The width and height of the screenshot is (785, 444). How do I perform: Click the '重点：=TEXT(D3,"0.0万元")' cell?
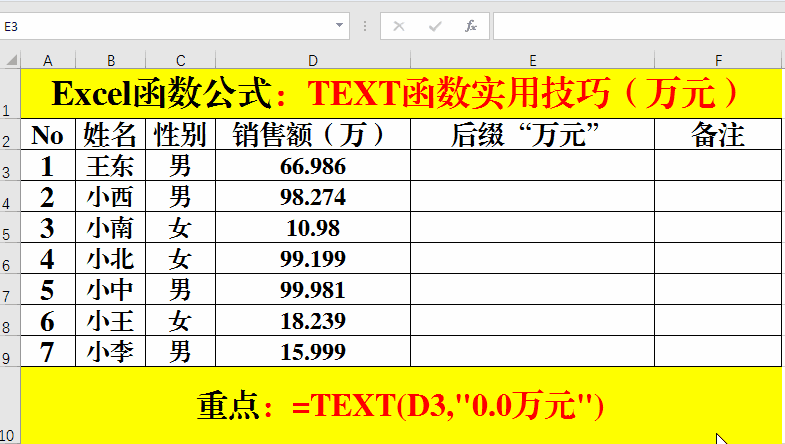point(401,405)
